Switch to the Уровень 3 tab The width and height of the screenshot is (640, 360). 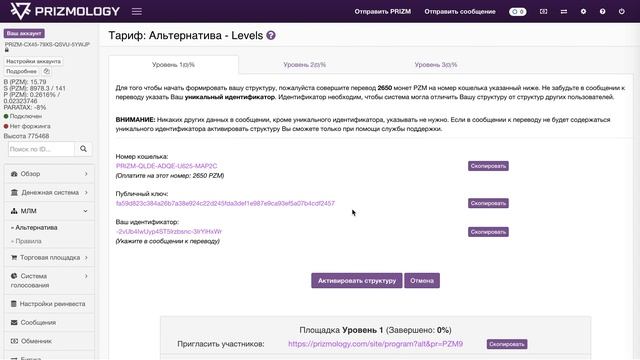point(436,64)
